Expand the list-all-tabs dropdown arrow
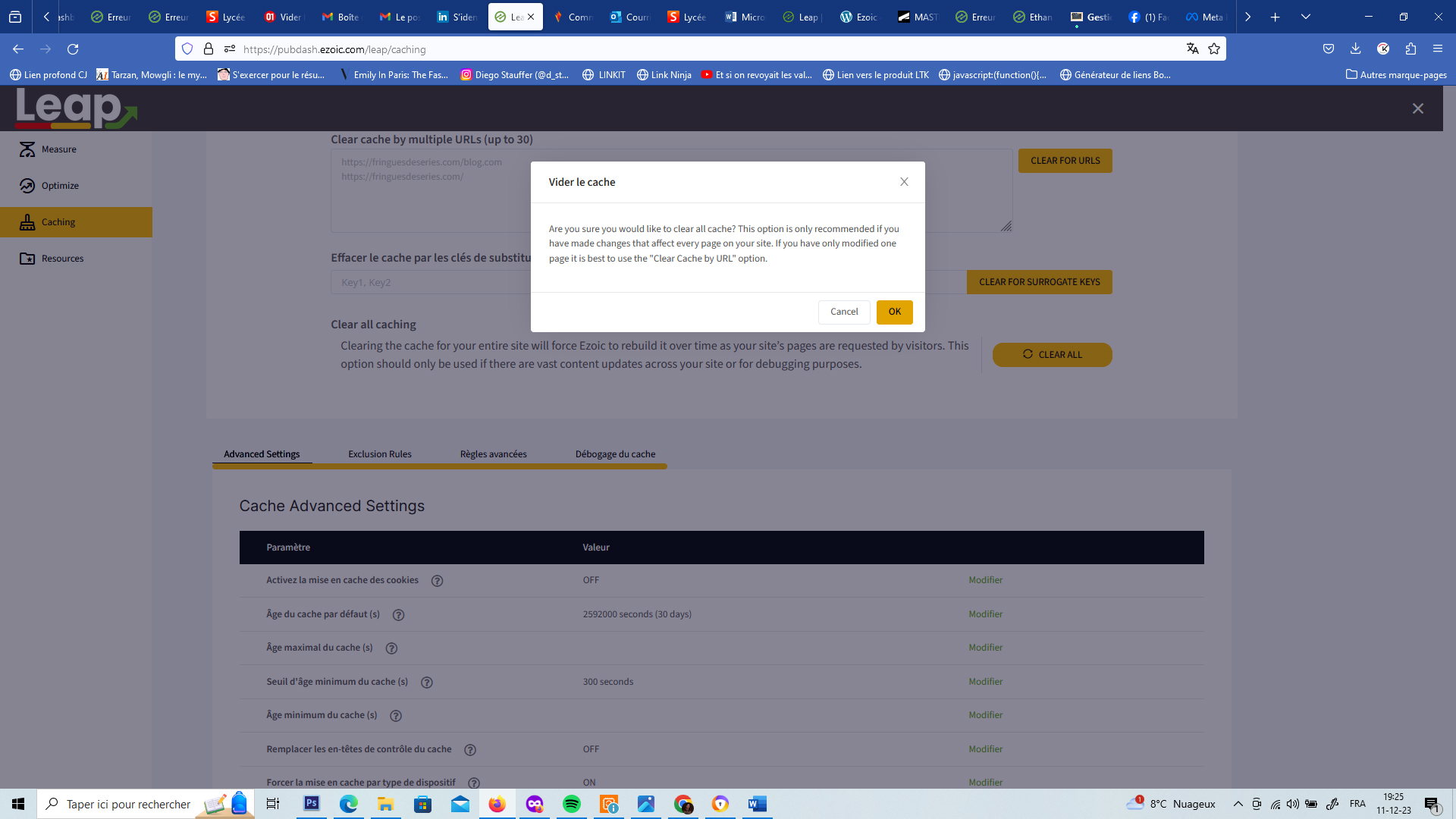Screen dimensions: 1456x819 1305,17
